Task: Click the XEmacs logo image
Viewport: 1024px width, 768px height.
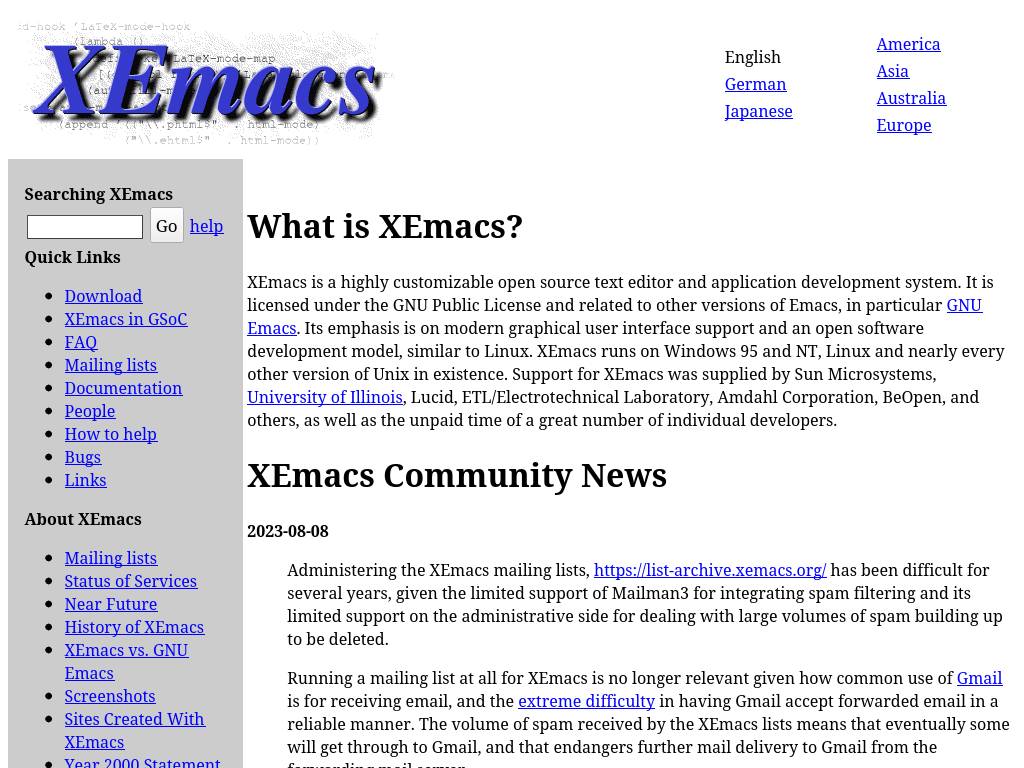Action: click(x=204, y=84)
